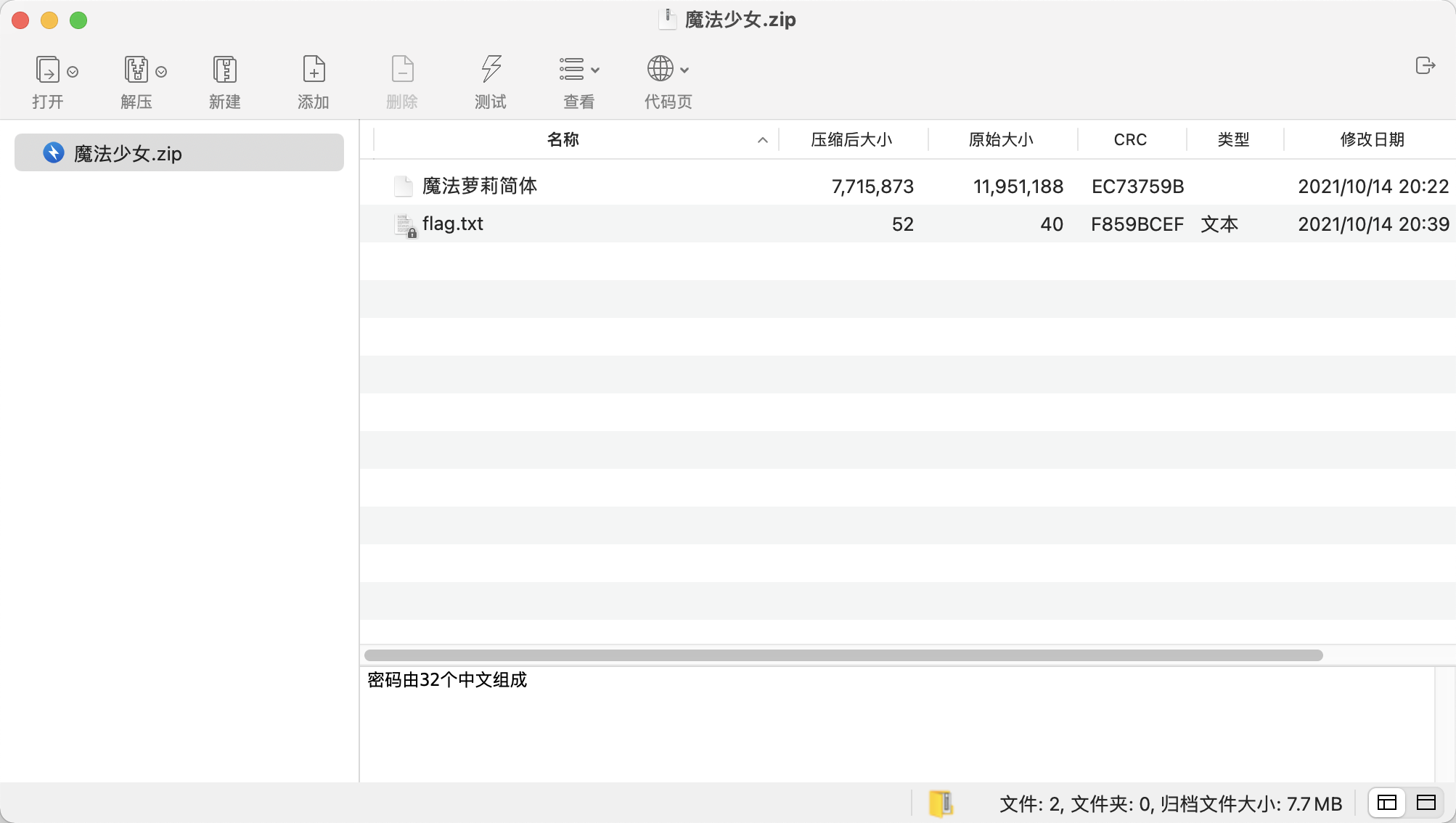Click original size value 11,951,188
The image size is (1456, 823).
[x=1018, y=187]
